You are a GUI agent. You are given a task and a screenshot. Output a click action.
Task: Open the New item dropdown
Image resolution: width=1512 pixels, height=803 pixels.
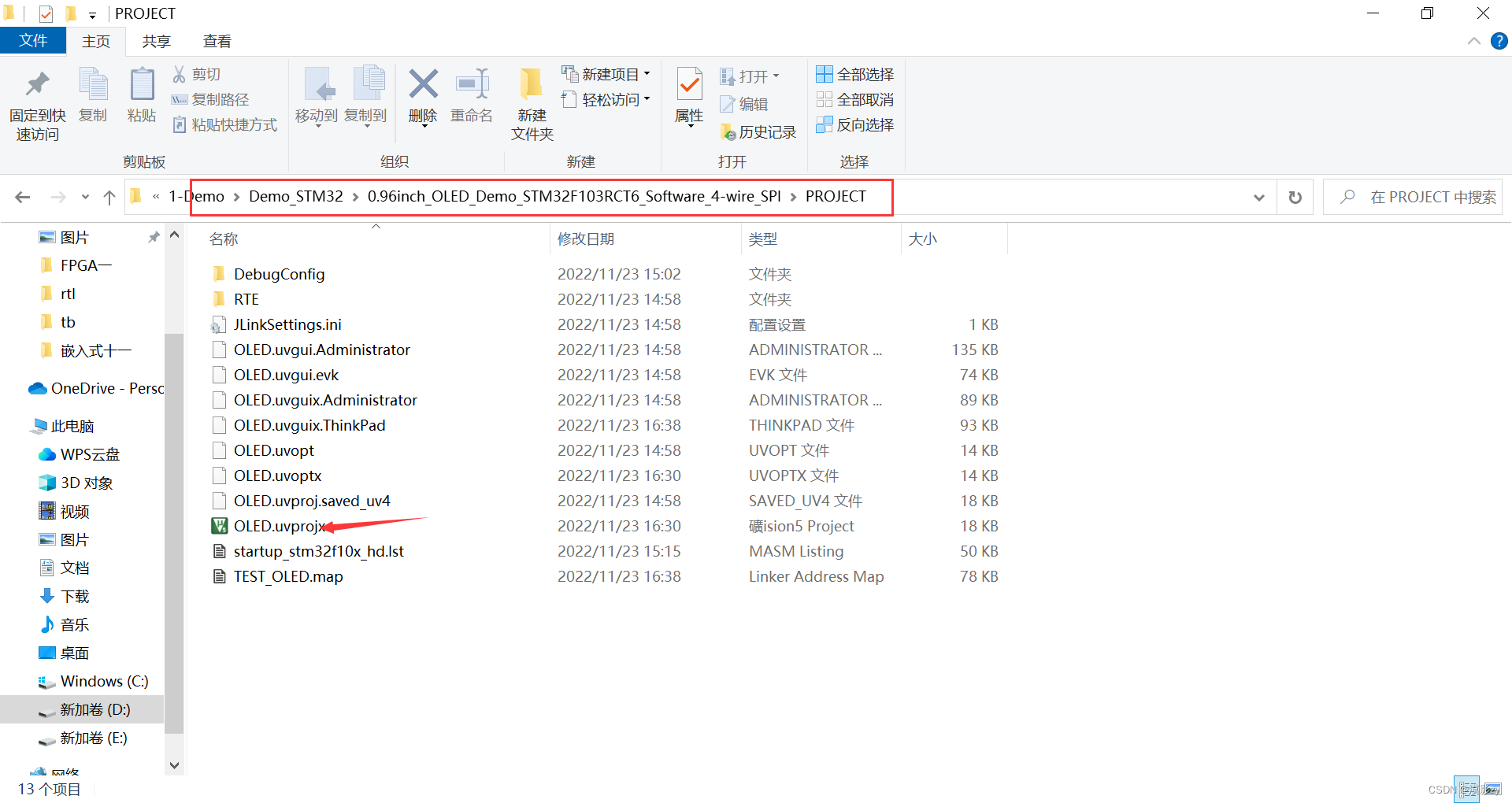606,74
